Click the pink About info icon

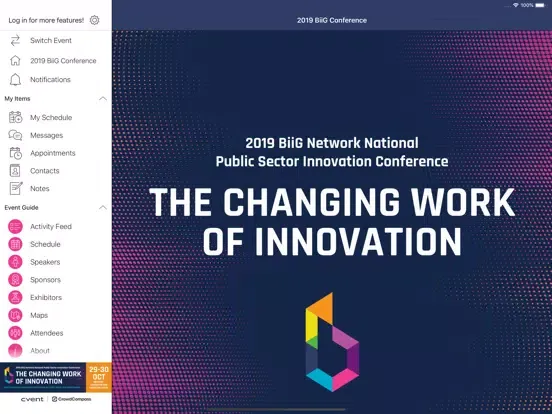point(15,351)
